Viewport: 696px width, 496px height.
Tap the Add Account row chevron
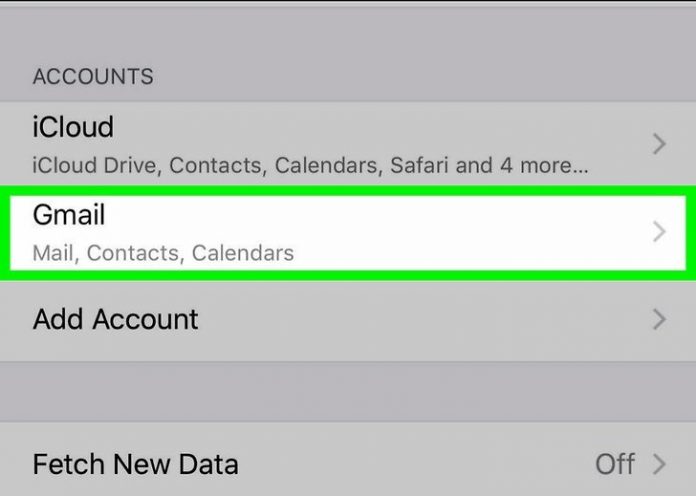(x=659, y=320)
